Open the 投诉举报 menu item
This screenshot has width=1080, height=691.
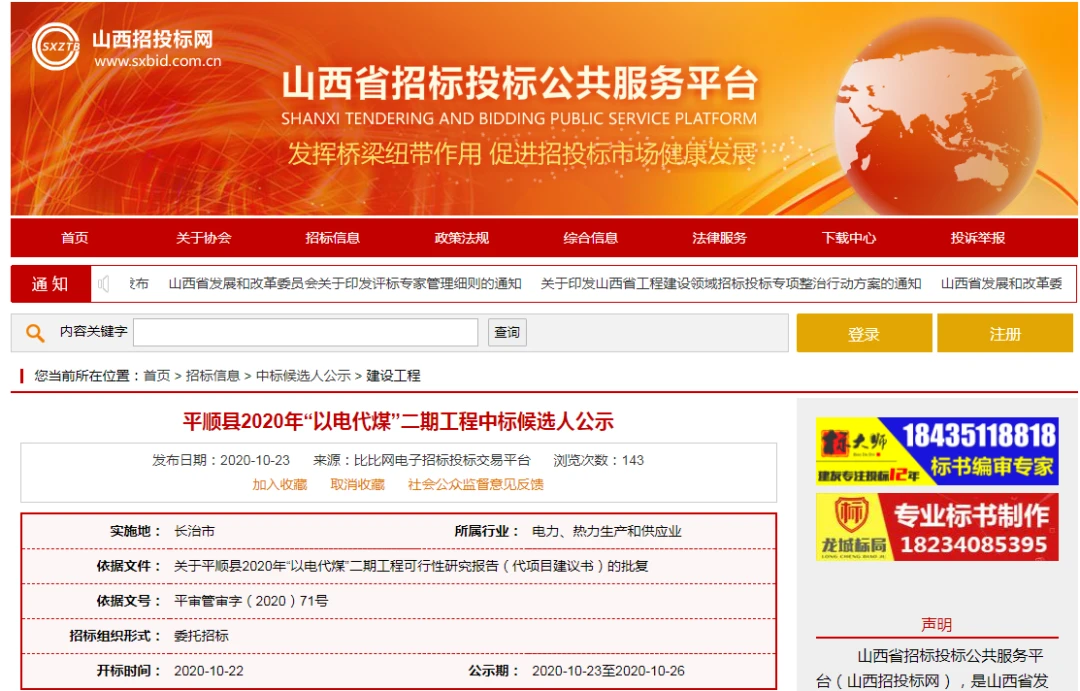(977, 238)
